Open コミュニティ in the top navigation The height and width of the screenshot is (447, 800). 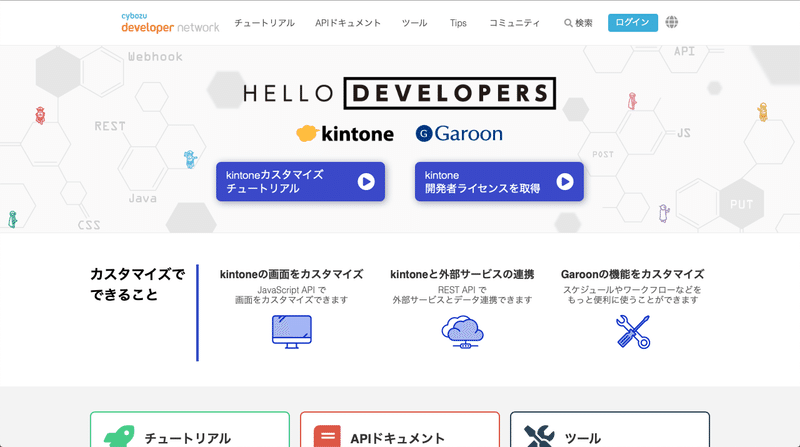coord(514,23)
